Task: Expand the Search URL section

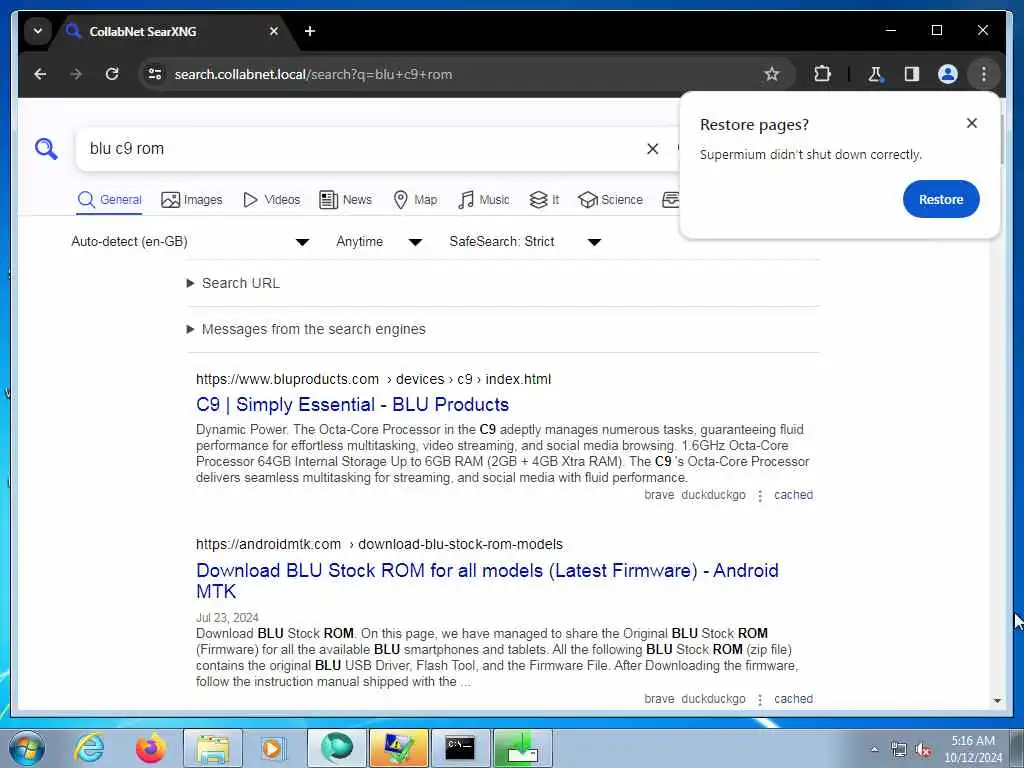Action: point(233,283)
